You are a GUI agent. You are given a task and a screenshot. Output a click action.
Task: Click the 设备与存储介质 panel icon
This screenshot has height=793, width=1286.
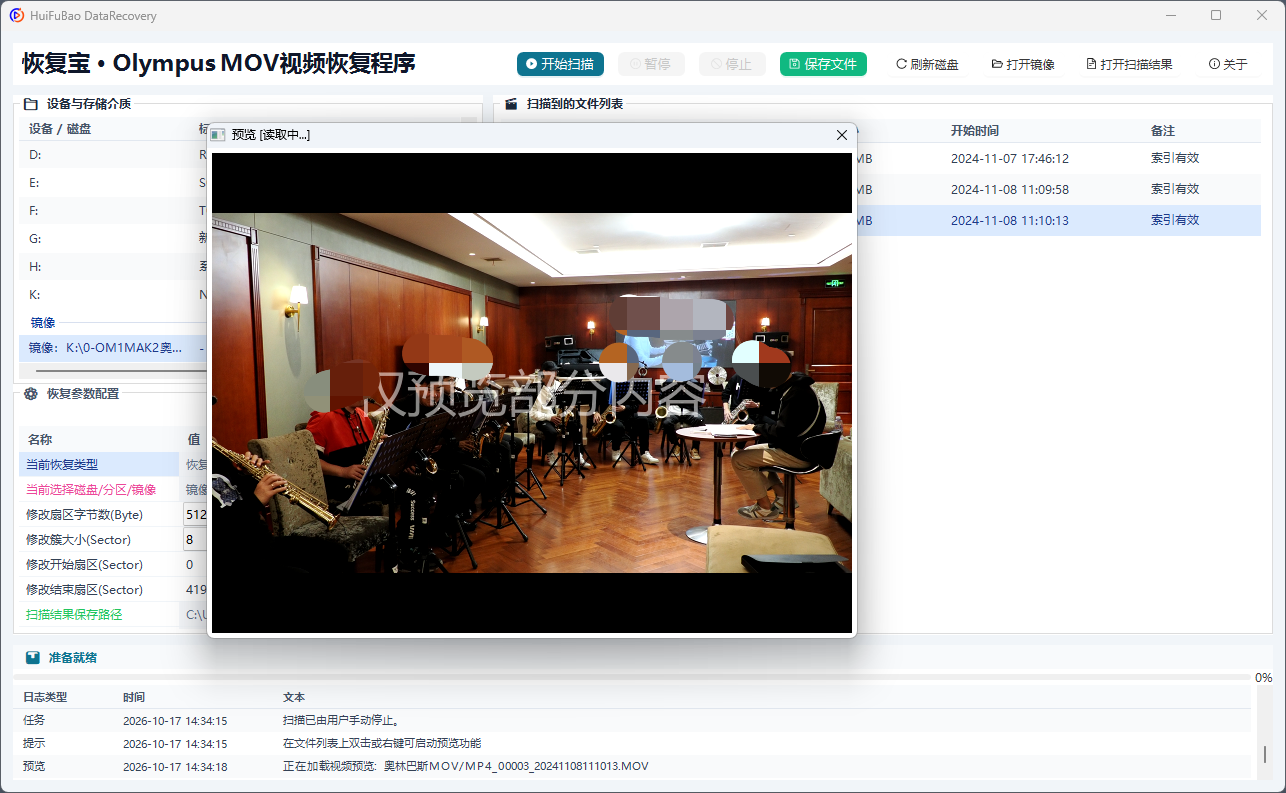(x=30, y=103)
